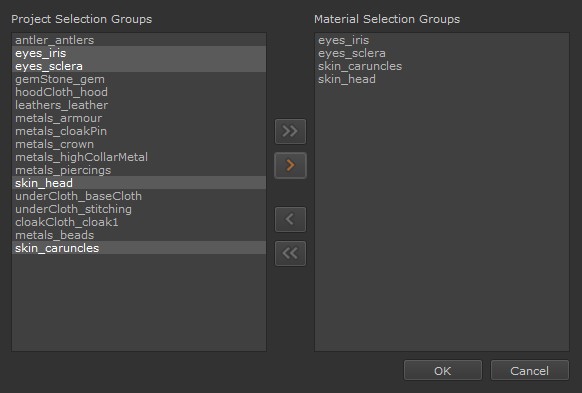The height and width of the screenshot is (393, 582).
Task: Select skin_head in Material Selection Groups
Action: (x=442, y=79)
